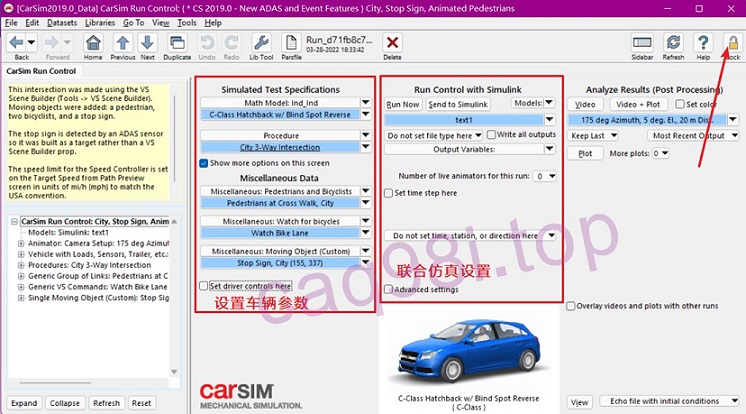Viewport: 746px width, 414px height.
Task: Open the File menu
Action: pyautogui.click(x=11, y=23)
